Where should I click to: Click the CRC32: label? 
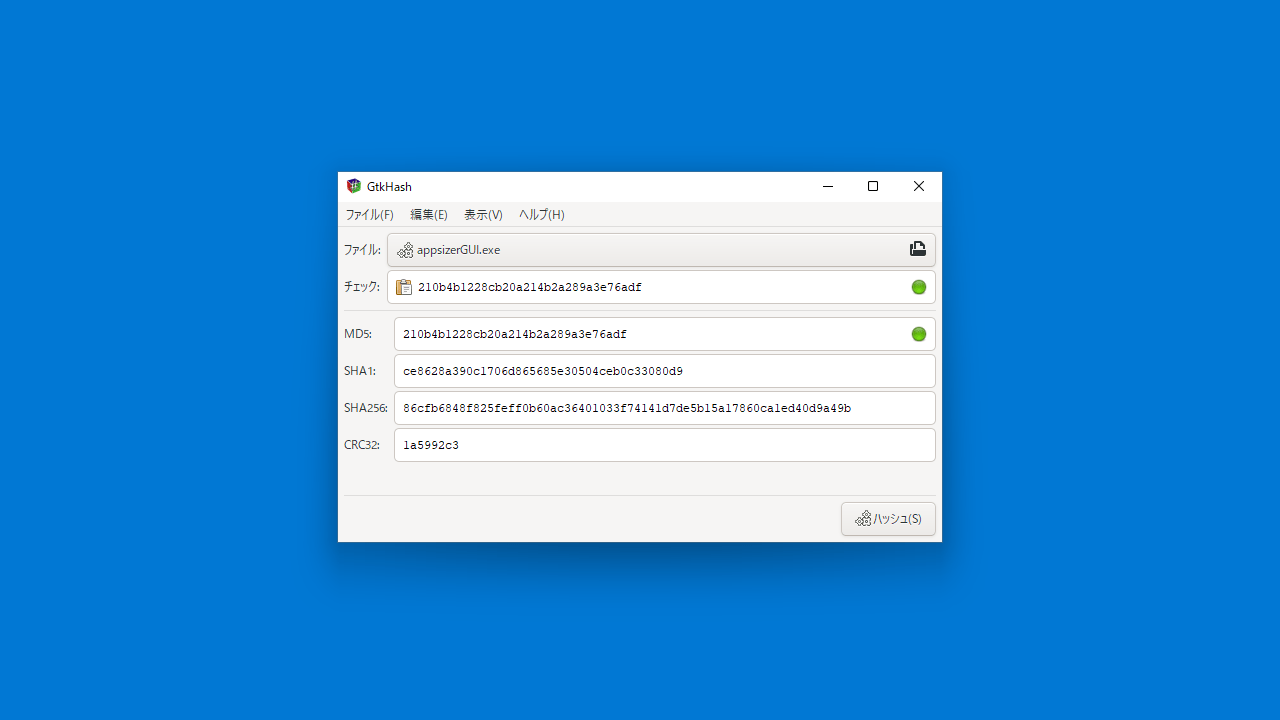(x=362, y=445)
